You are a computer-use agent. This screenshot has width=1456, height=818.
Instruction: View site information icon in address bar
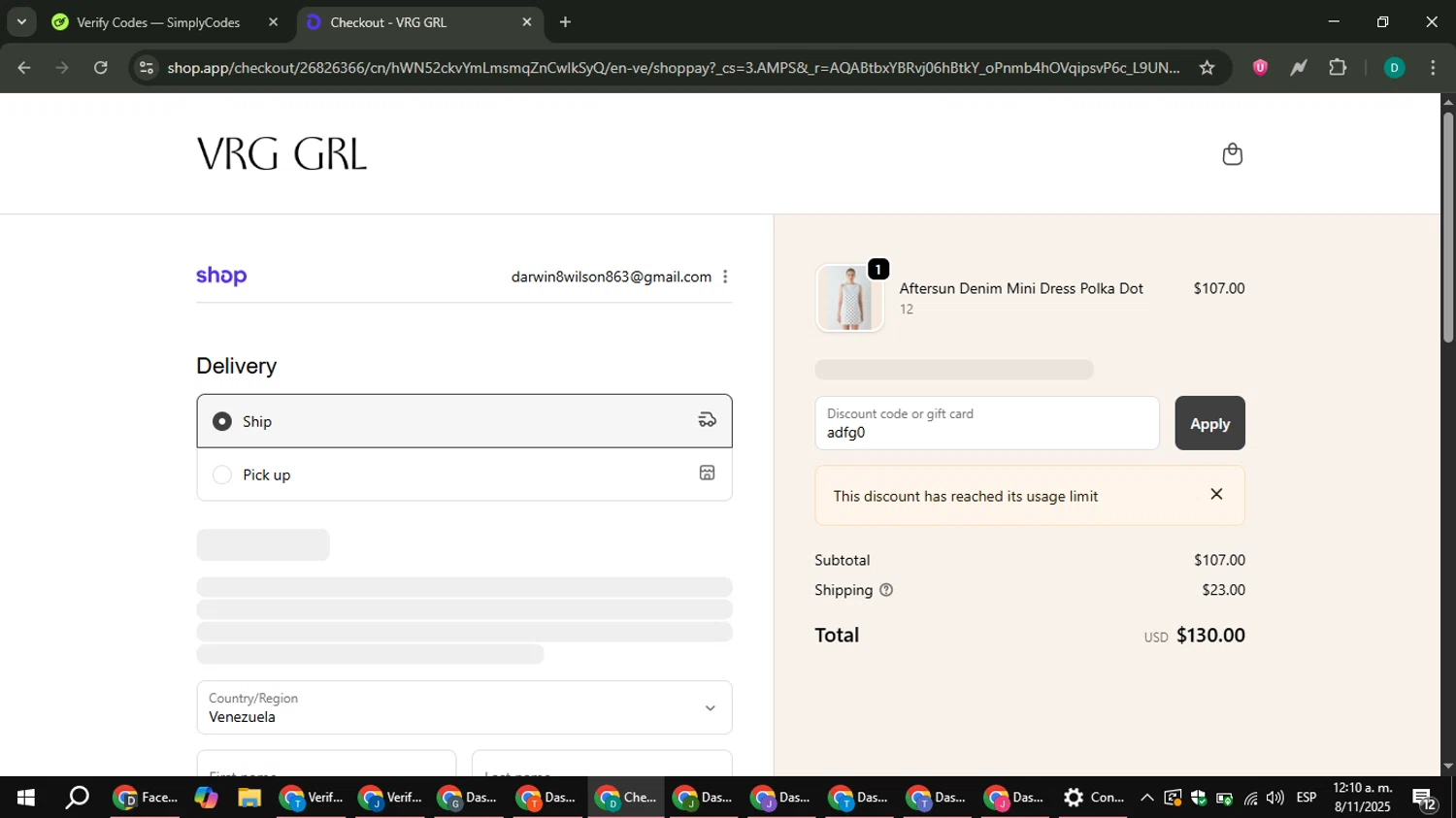coord(147,68)
